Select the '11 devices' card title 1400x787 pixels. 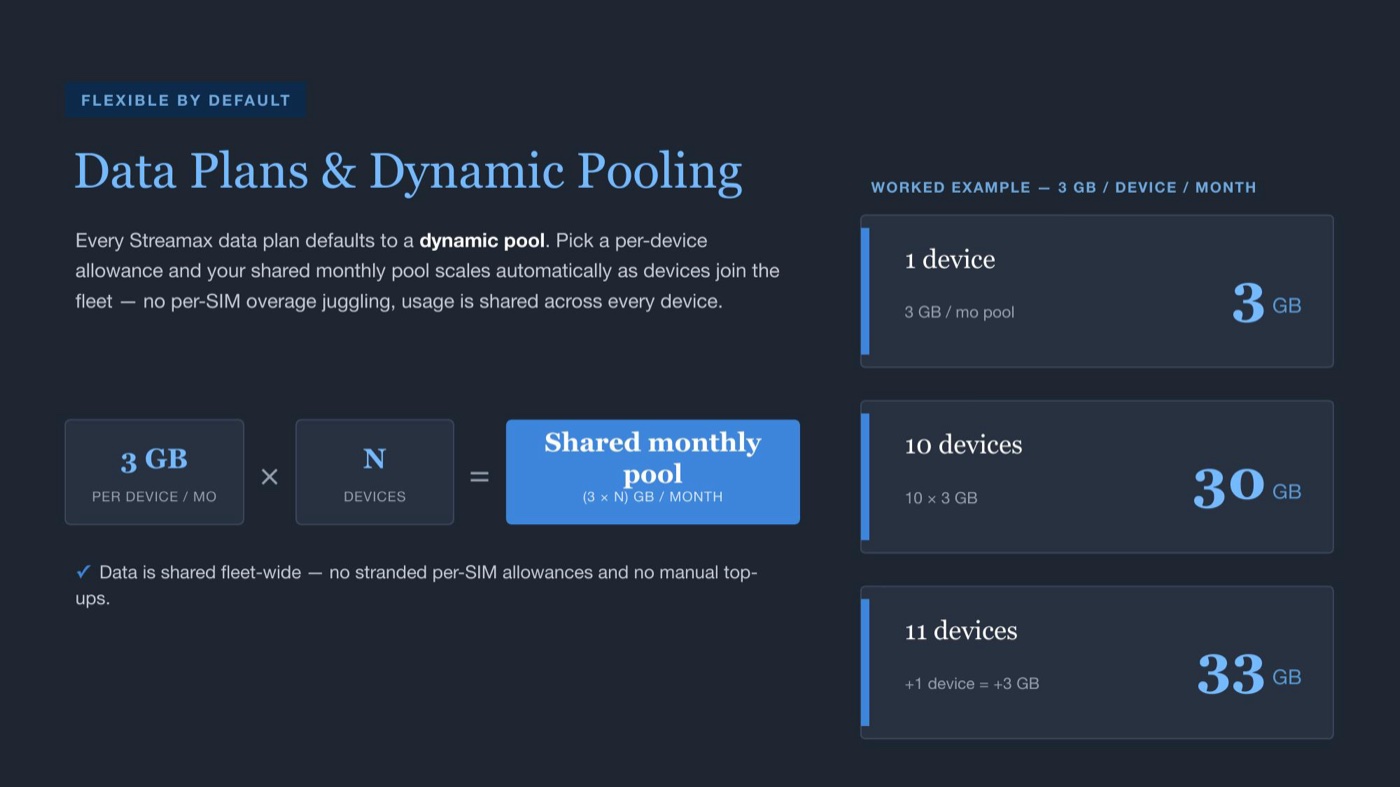961,631
